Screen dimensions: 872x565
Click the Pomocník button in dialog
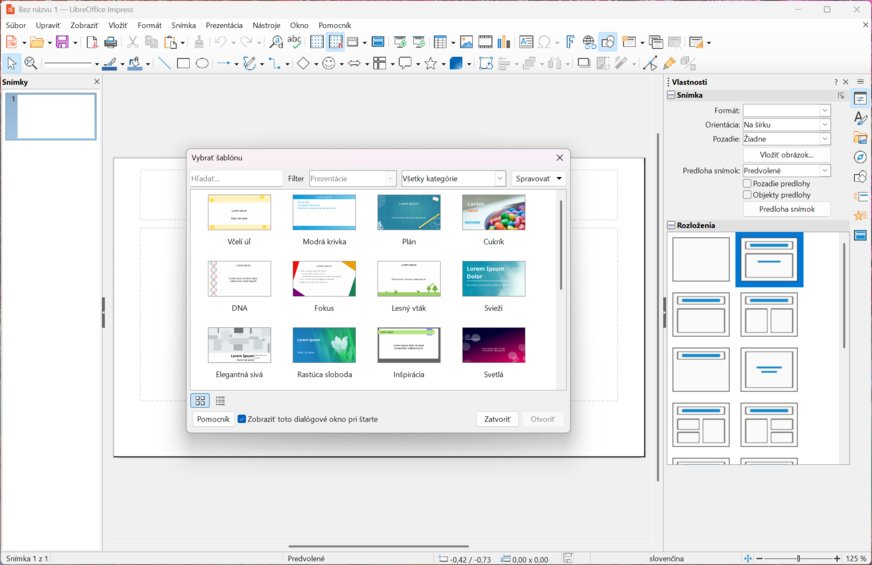[x=213, y=419]
